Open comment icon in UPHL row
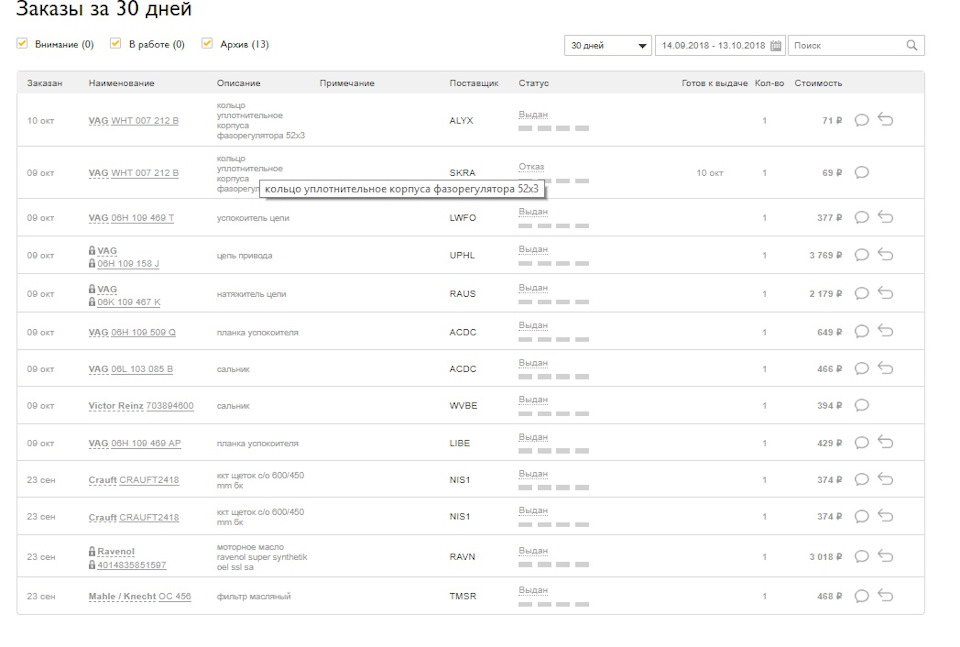Image resolution: width=960 pixels, height=647 pixels. tap(861, 255)
